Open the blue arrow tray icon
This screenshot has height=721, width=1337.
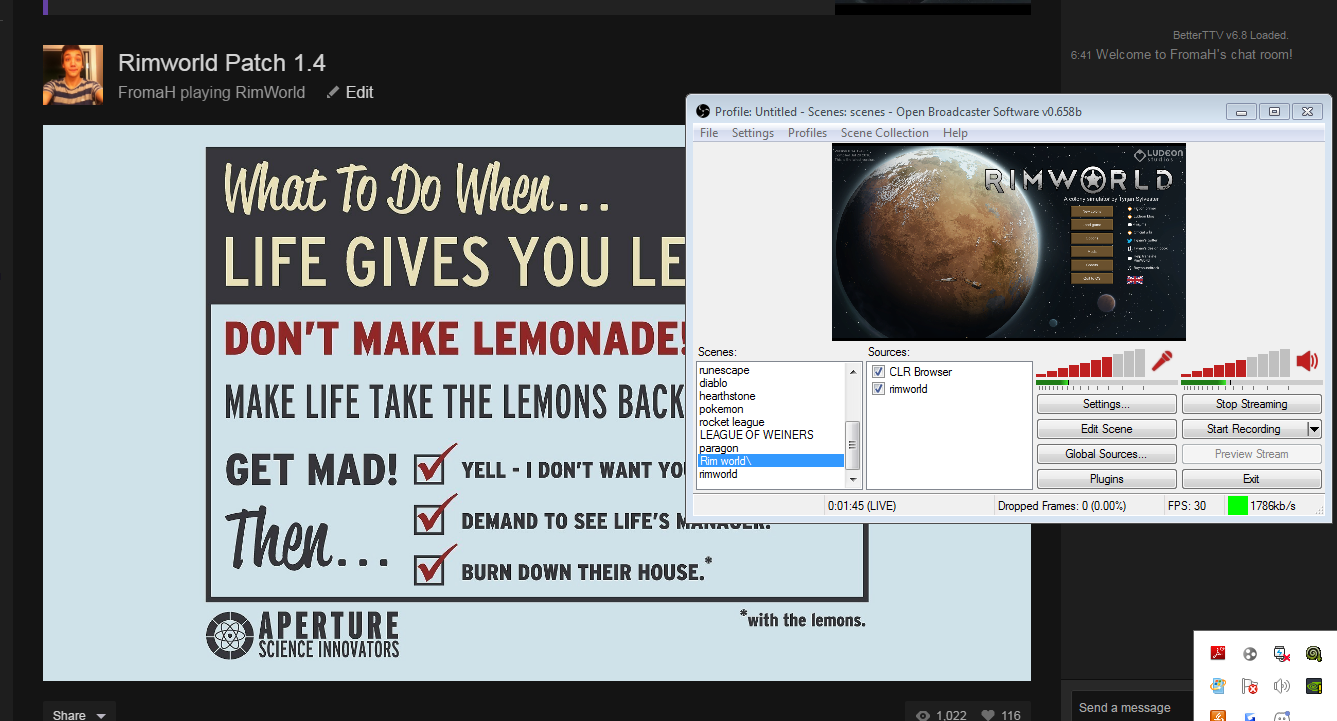coord(1250,715)
